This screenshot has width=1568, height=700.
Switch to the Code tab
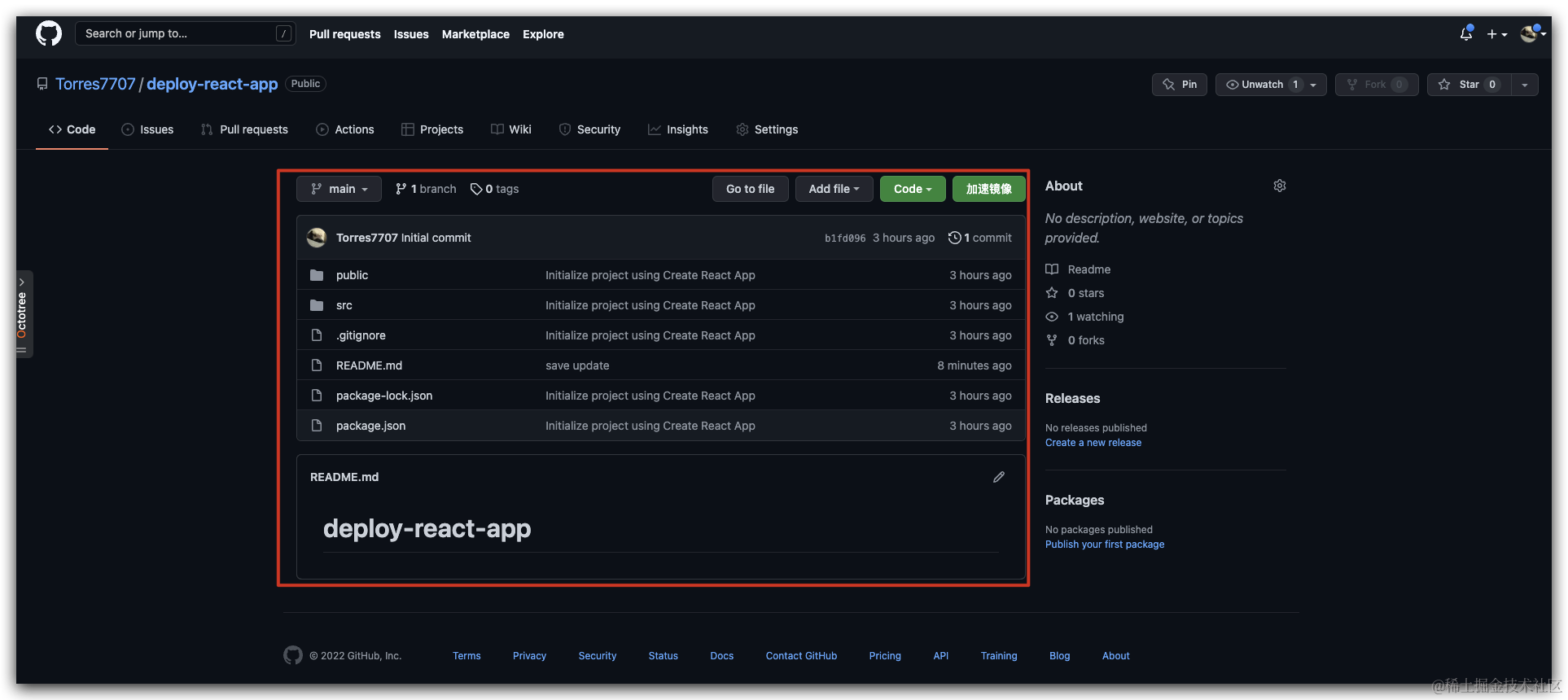point(72,129)
